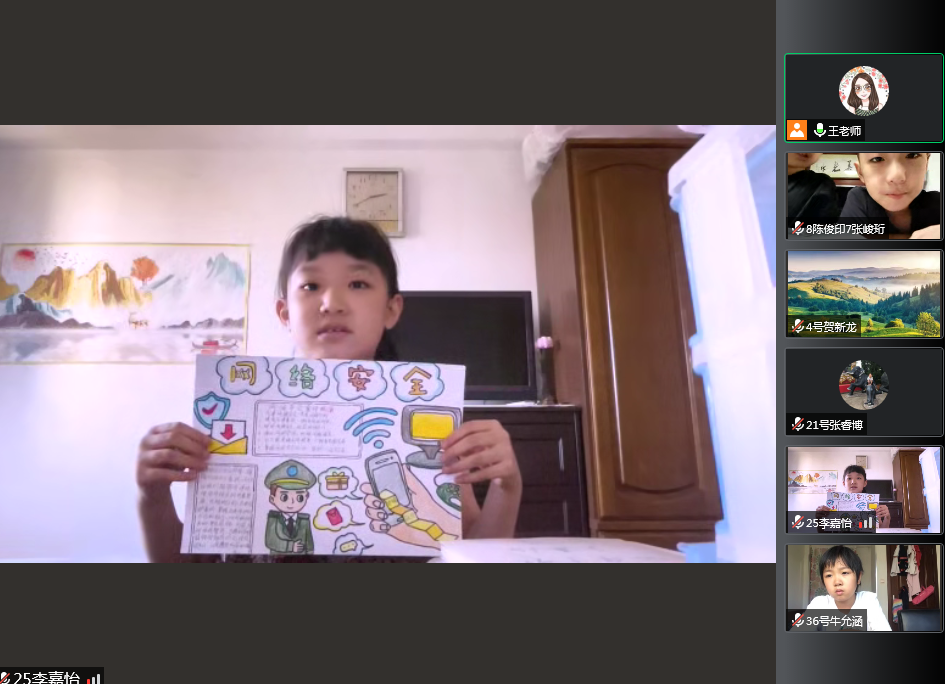
Task: Click the 36号牛允涵 name label
Action: click(x=835, y=620)
